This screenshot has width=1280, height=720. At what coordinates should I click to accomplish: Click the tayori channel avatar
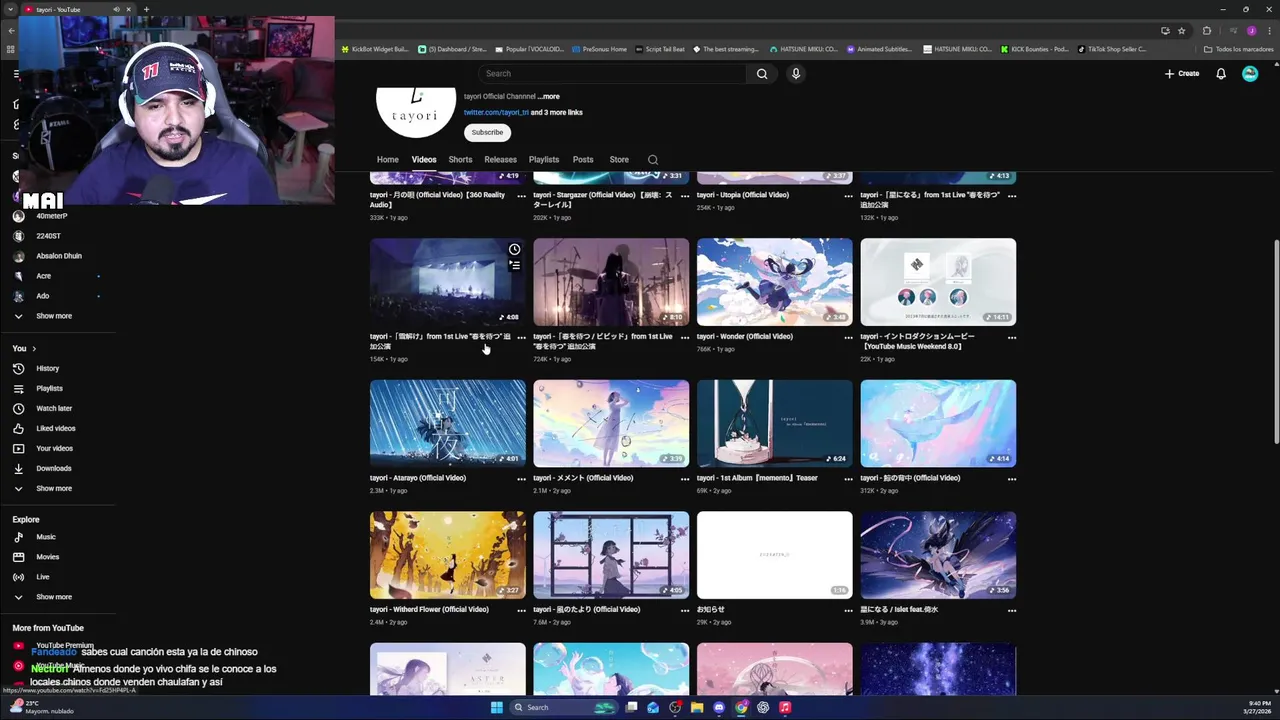coord(416,110)
